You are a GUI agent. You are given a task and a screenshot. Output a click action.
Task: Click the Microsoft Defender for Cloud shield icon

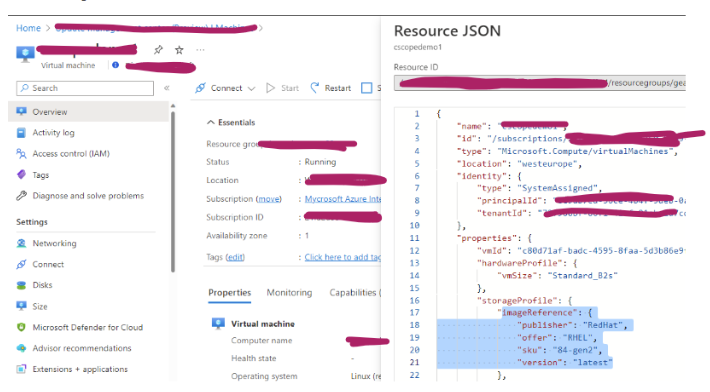(x=21, y=327)
